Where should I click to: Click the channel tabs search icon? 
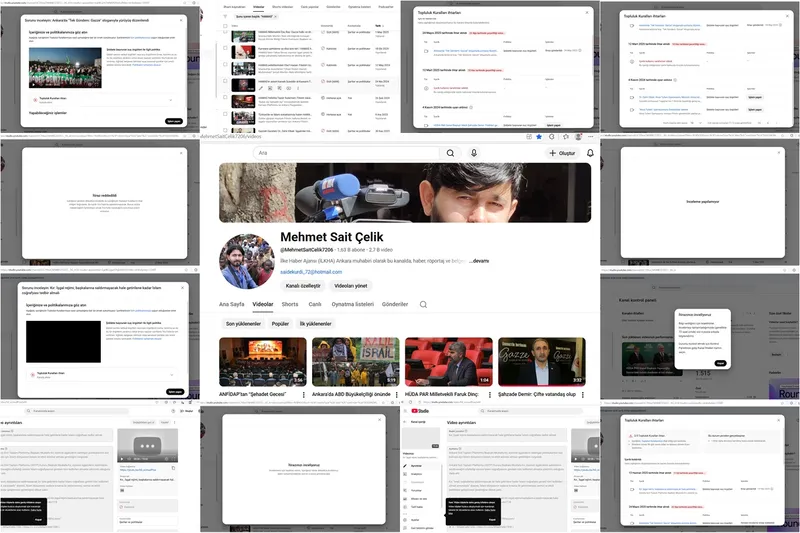[x=423, y=304]
